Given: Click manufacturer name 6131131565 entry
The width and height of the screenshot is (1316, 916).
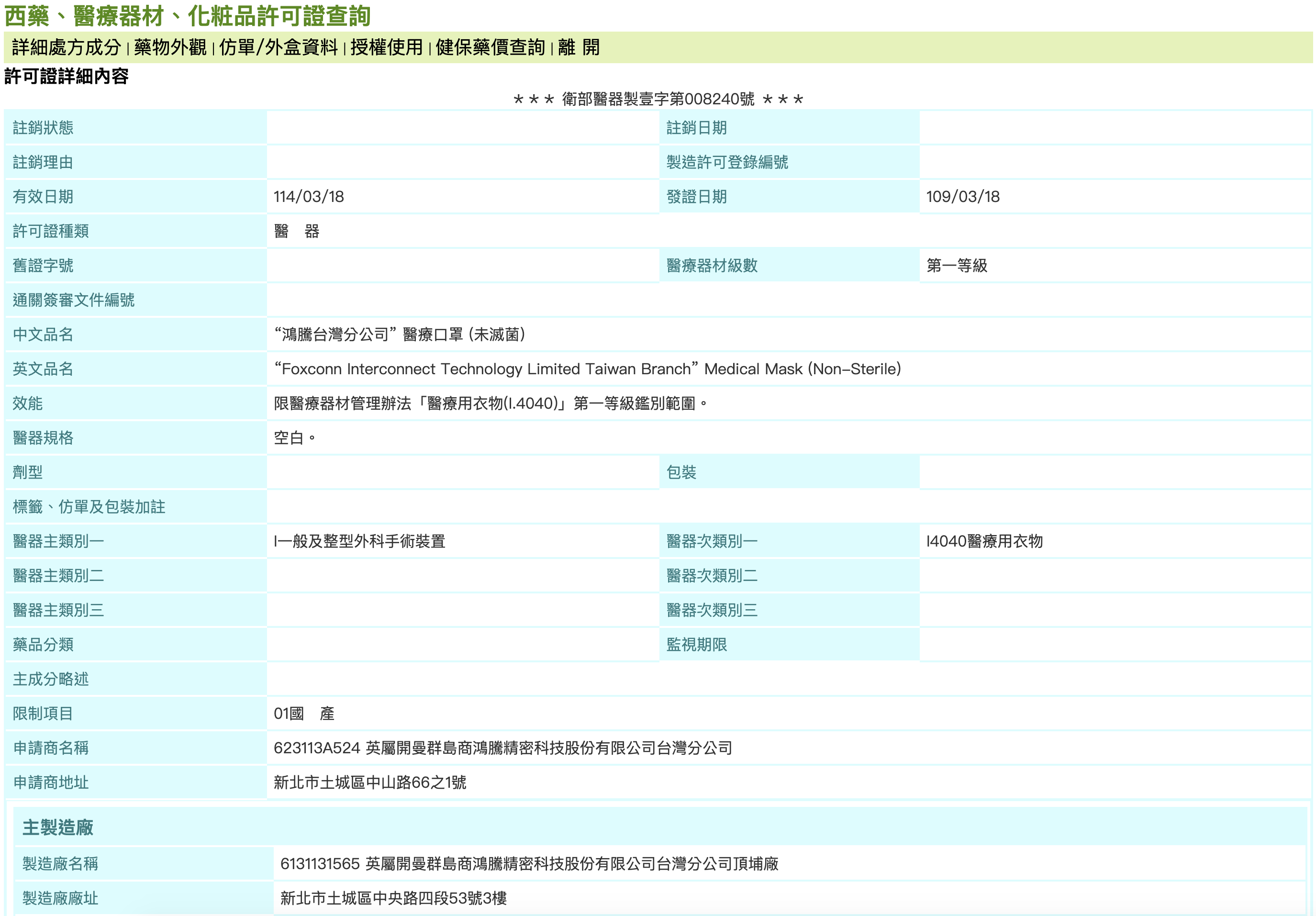Looking at the screenshot, I should click(529, 863).
